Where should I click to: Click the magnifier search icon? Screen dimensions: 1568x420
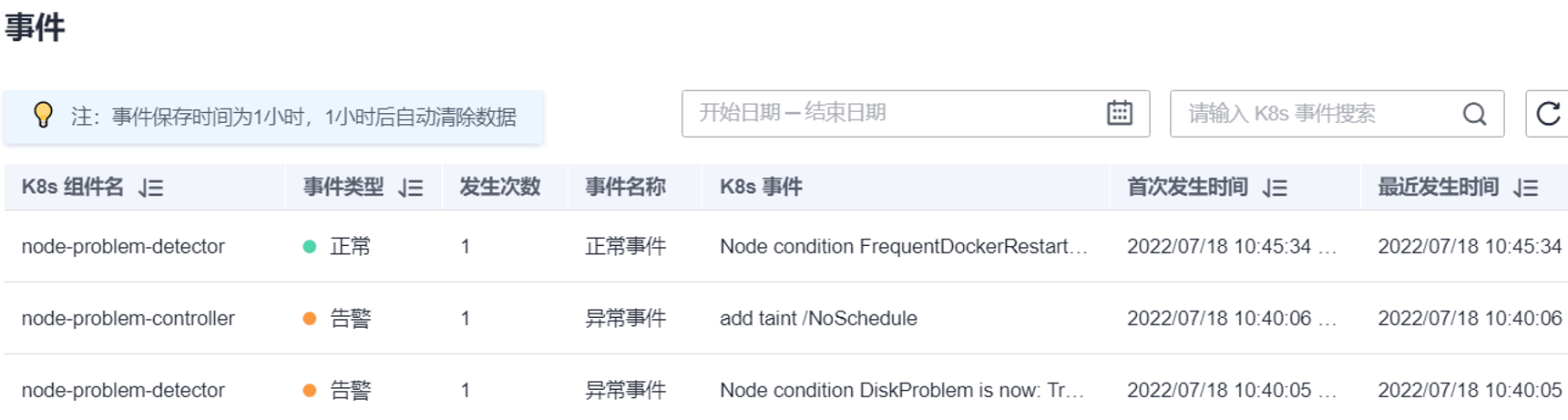click(x=1474, y=114)
